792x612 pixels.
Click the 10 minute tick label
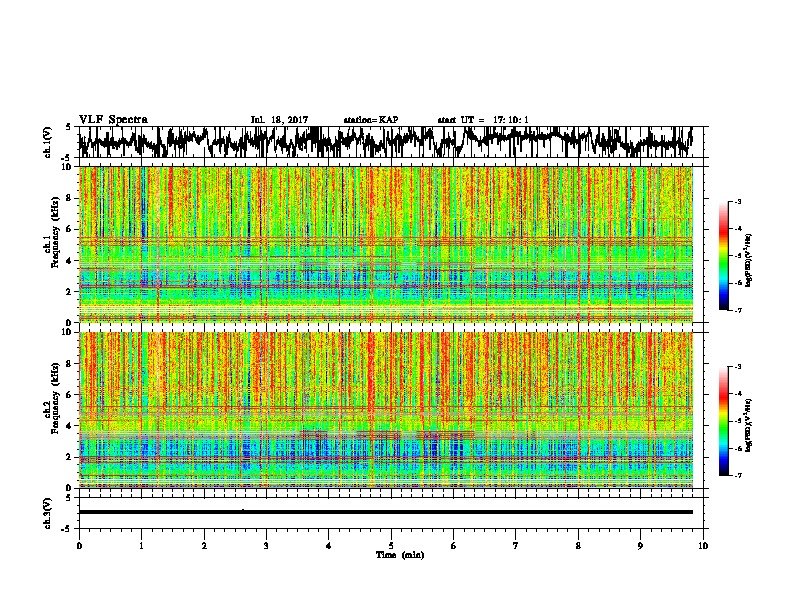(703, 546)
